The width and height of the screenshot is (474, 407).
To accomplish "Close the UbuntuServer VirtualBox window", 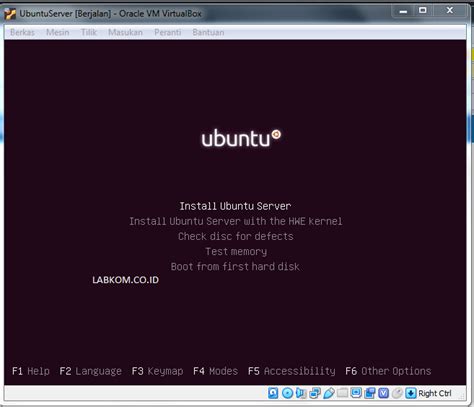I will click(x=450, y=11).
